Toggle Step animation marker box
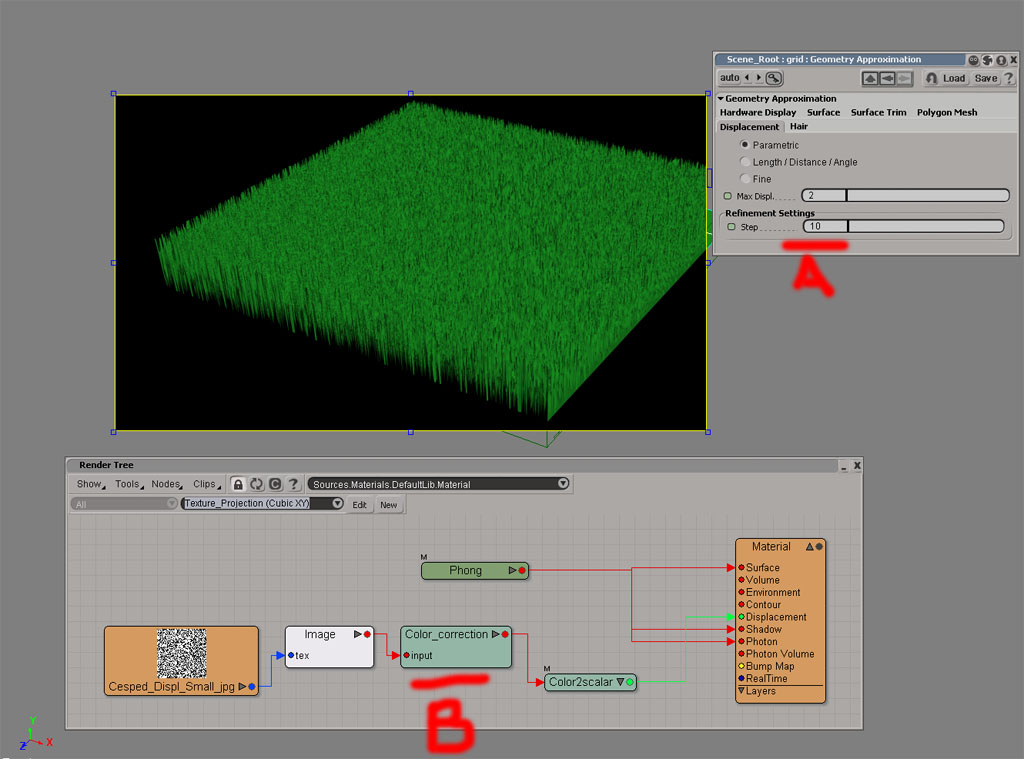1024x759 pixels. 731,227
